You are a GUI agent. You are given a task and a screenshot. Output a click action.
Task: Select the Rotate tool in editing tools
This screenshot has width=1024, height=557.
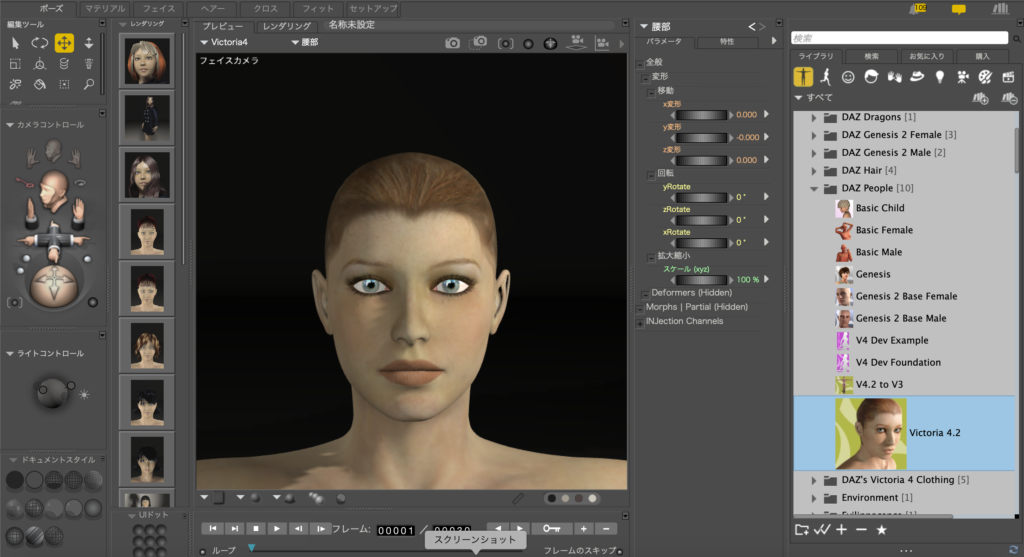point(39,42)
